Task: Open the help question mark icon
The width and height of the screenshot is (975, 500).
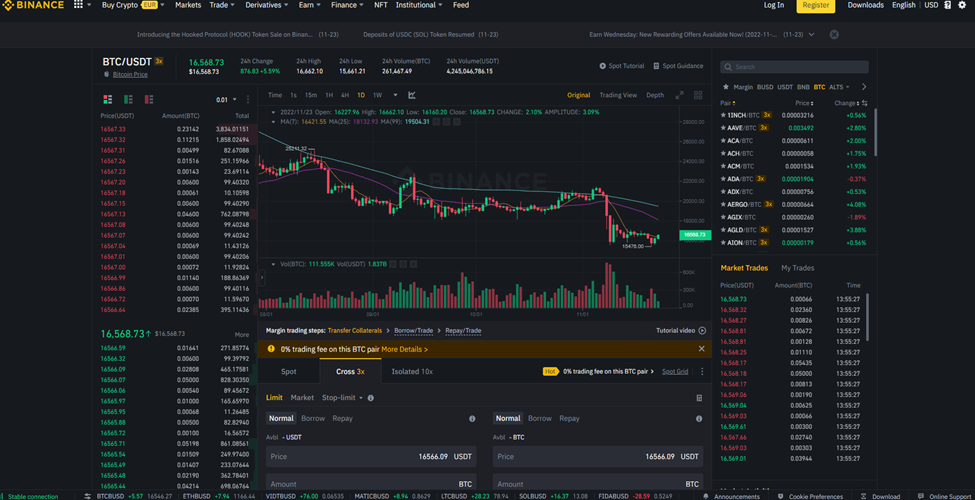Action: click(948, 5)
